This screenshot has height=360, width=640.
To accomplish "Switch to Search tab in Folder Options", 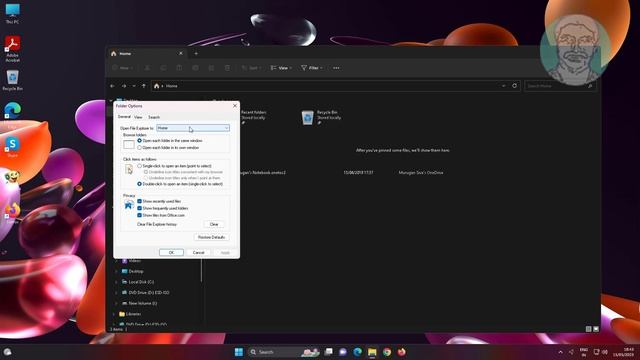I will 154,117.
